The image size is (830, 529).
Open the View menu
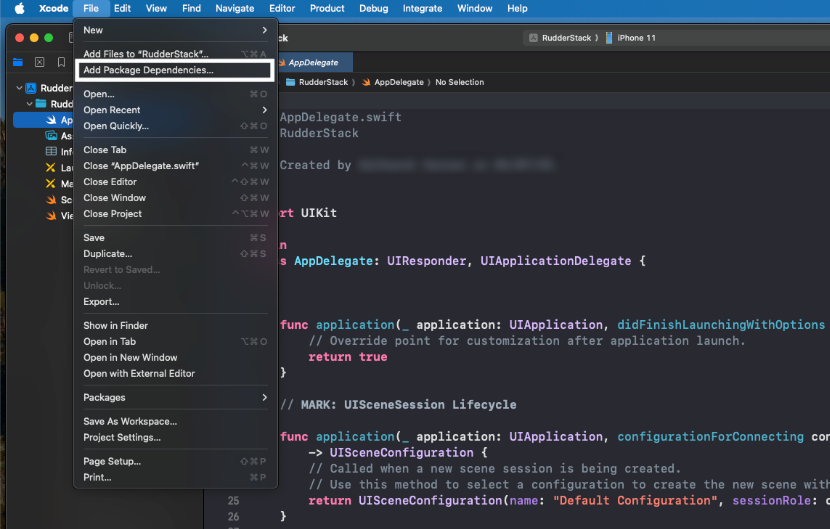click(156, 8)
